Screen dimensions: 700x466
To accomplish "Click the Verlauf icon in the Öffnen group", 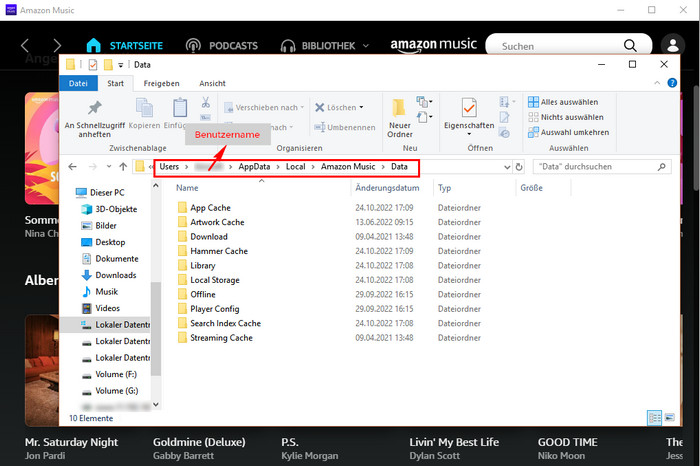I will pos(504,133).
